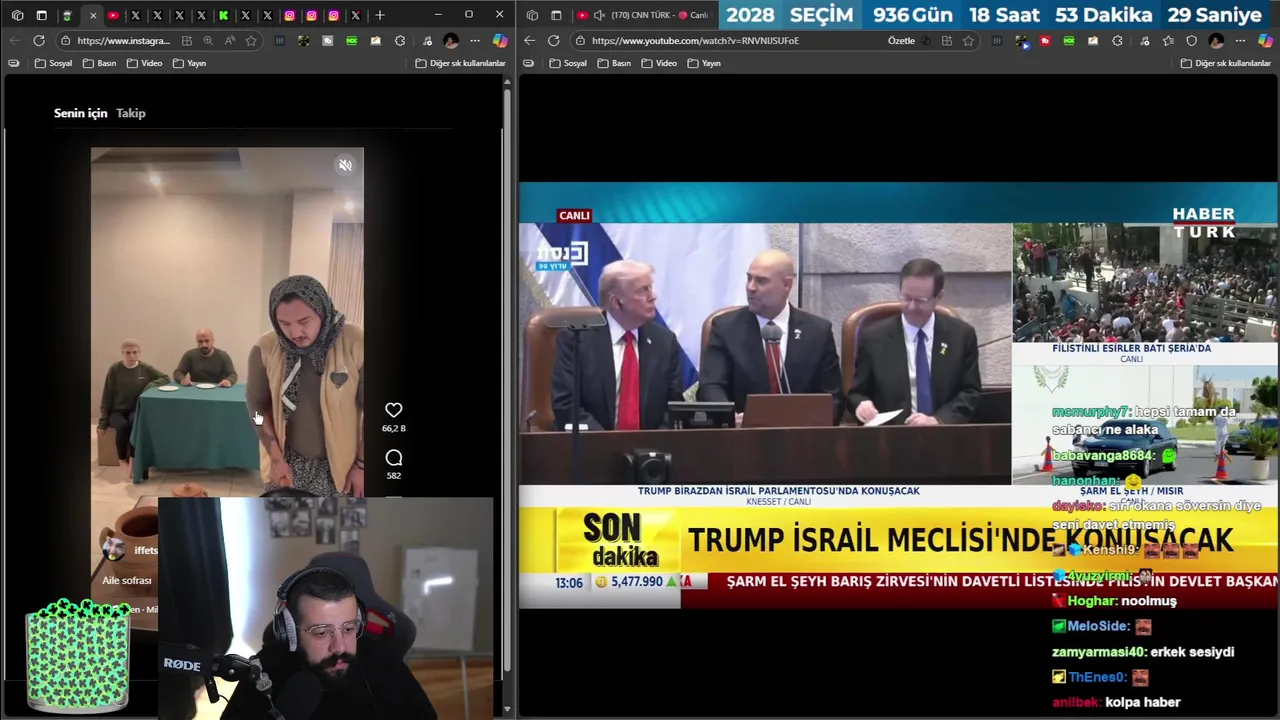Mute the CNN TÜRK tab audio
This screenshot has width=1280, height=720.
coord(599,15)
